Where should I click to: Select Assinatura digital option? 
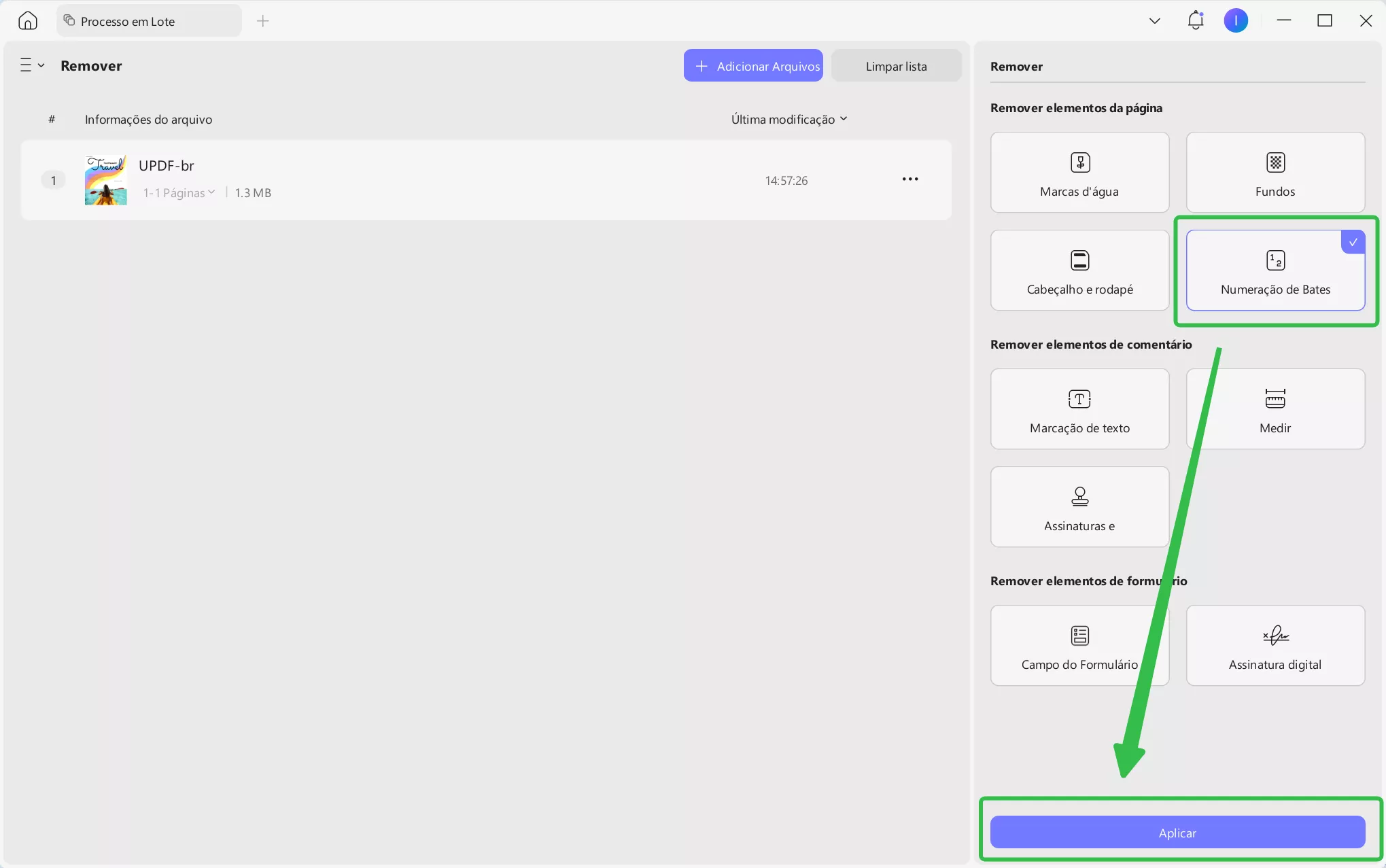[x=1275, y=646]
